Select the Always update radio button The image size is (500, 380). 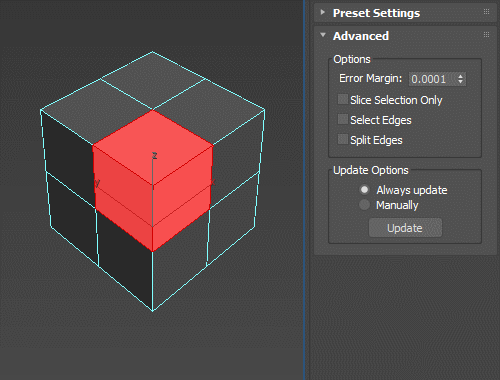(364, 190)
